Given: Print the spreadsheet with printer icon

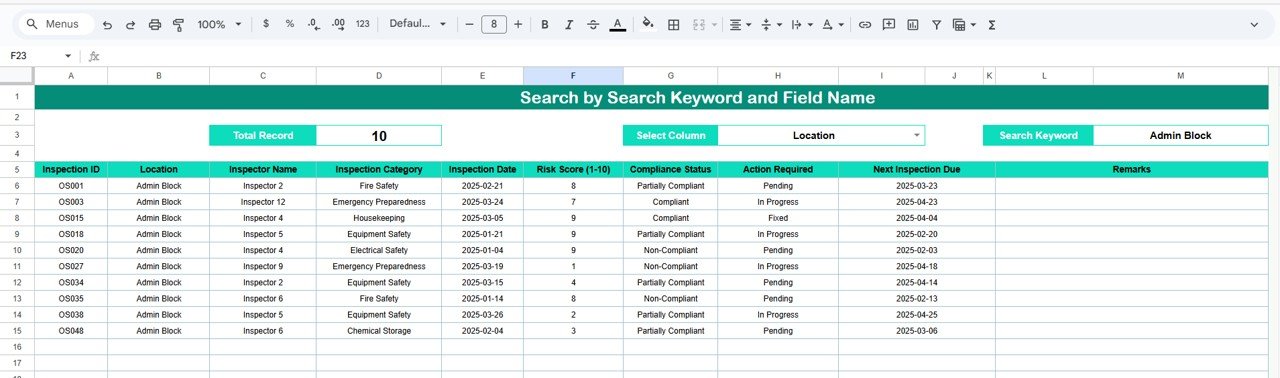Looking at the screenshot, I should (154, 24).
